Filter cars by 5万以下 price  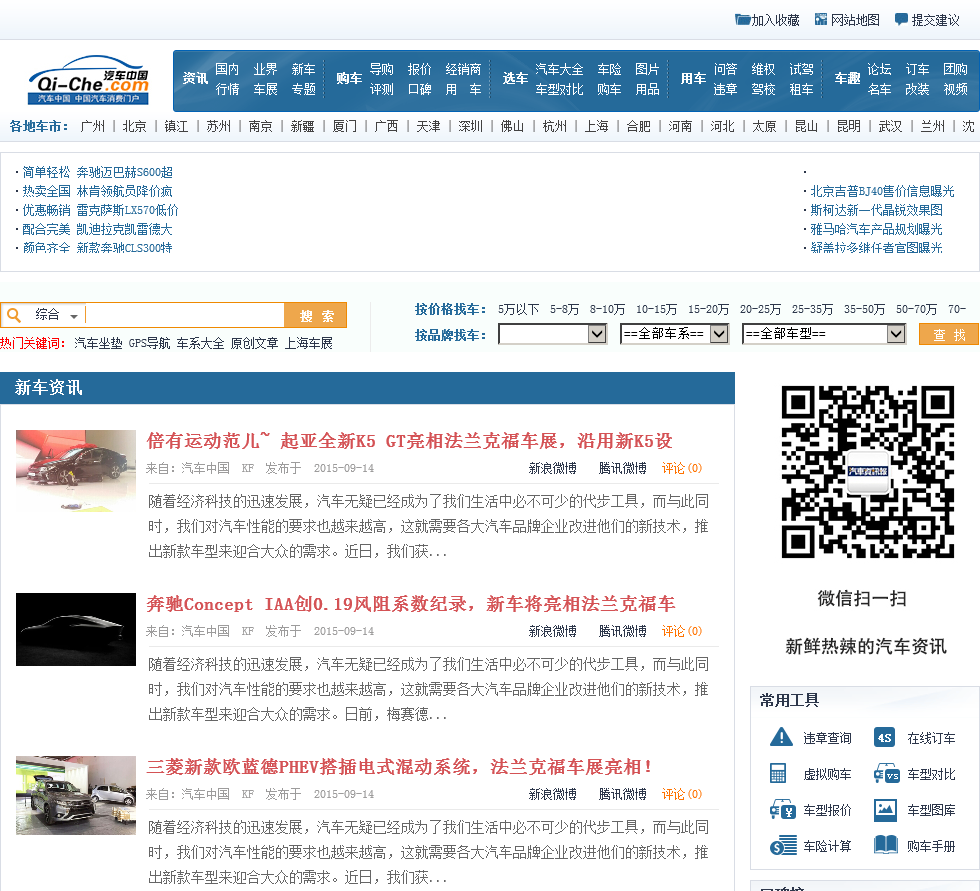pos(518,309)
